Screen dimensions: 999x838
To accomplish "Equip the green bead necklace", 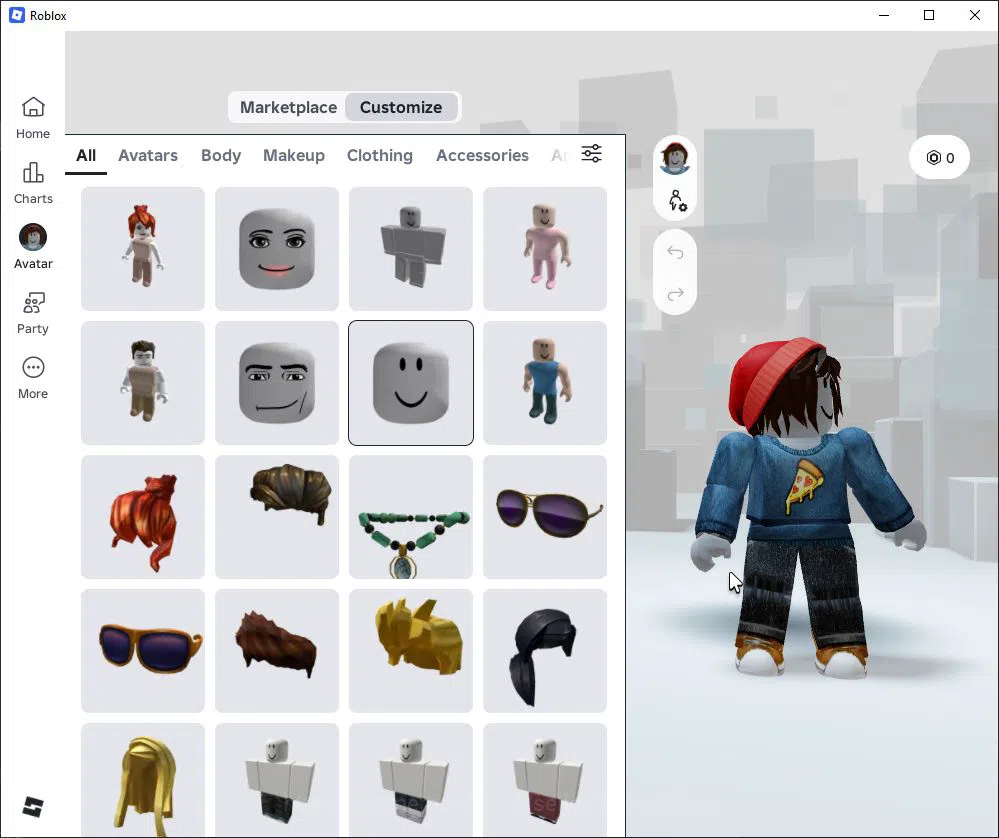I will [411, 517].
